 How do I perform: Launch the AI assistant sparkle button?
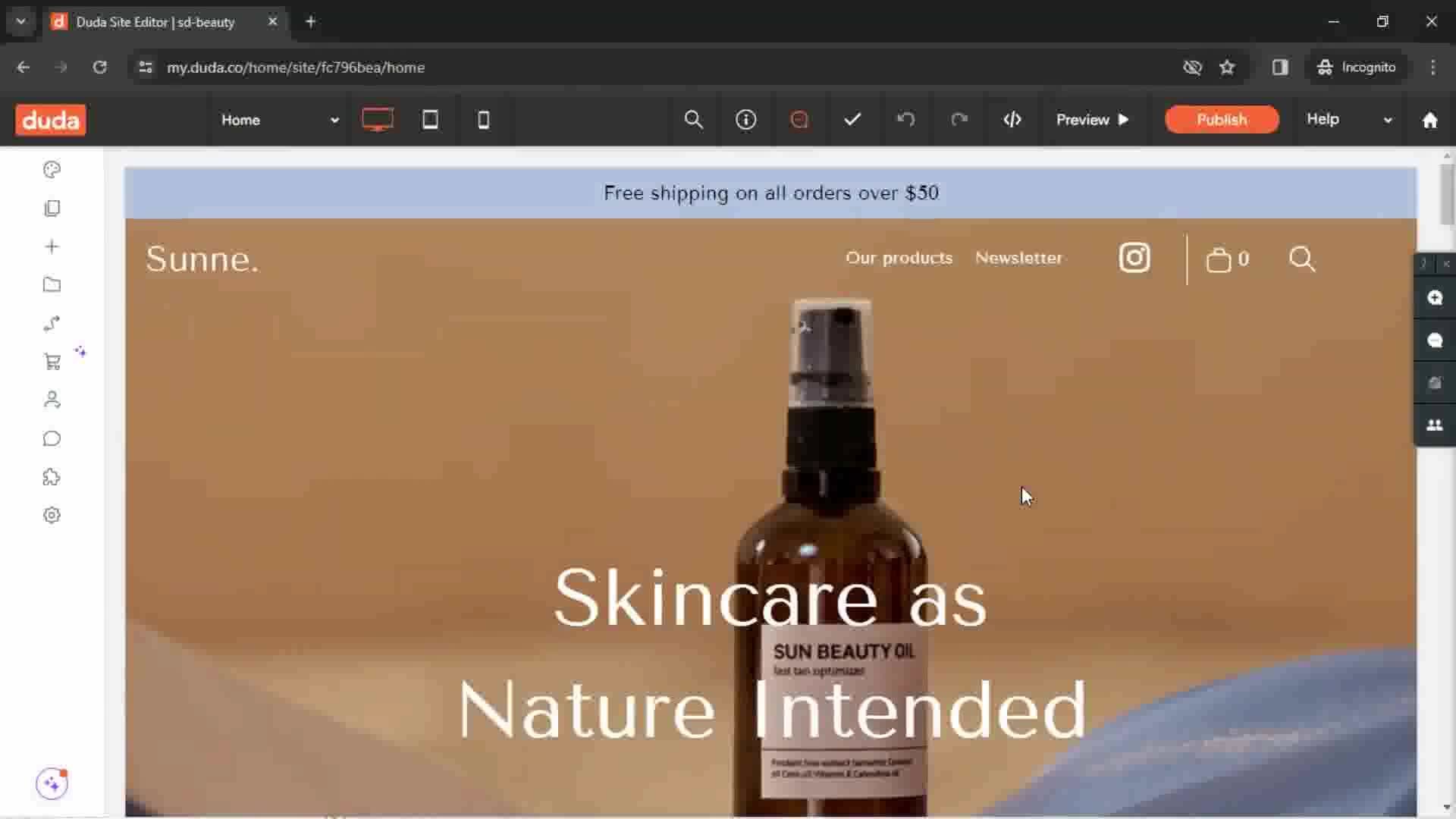(x=52, y=783)
